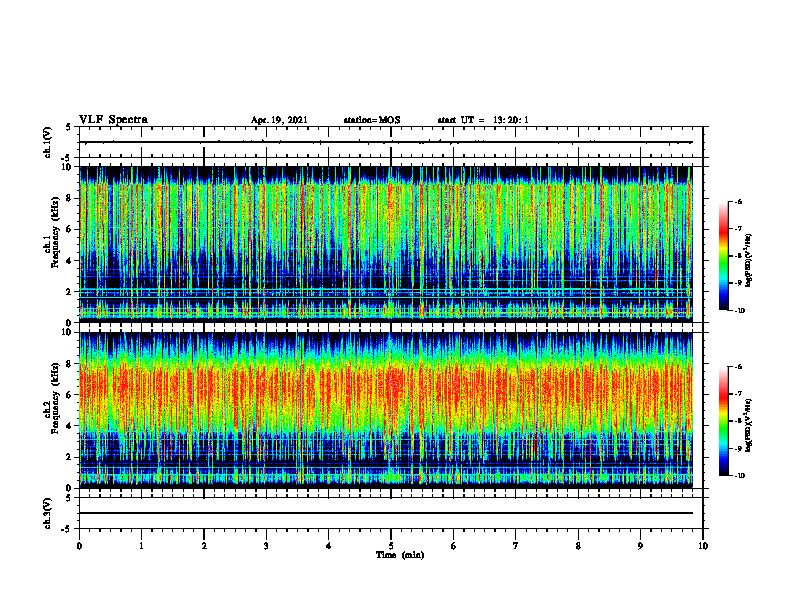This screenshot has width=792, height=612.
Task: Click the ch.2 spectrogram color scale bar
Action: [724, 421]
